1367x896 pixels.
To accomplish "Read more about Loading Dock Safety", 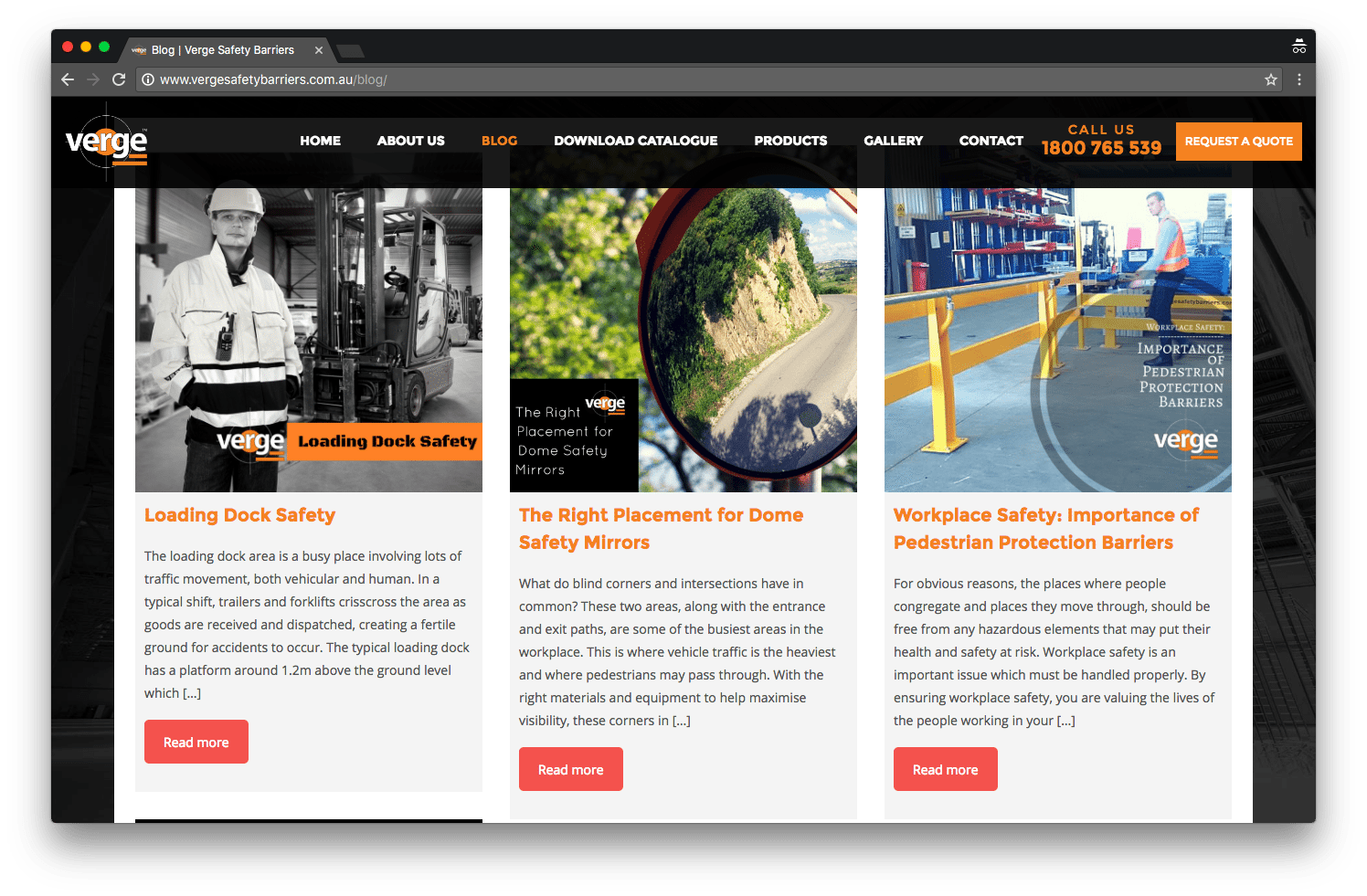I will tap(196, 742).
